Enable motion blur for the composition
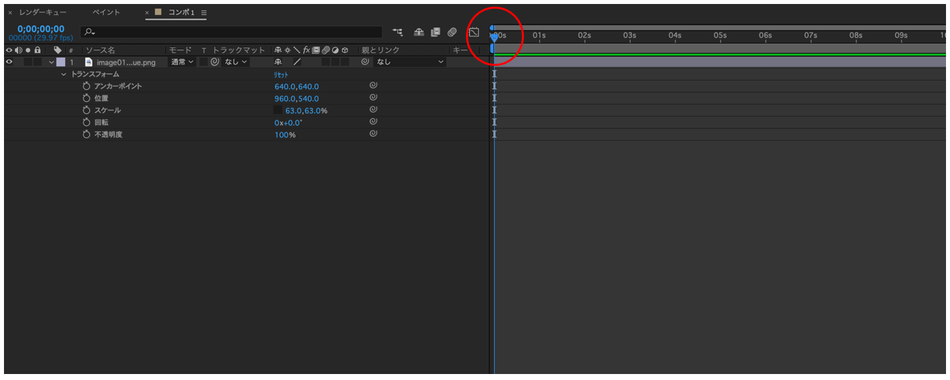The width and height of the screenshot is (950, 380). click(x=452, y=32)
